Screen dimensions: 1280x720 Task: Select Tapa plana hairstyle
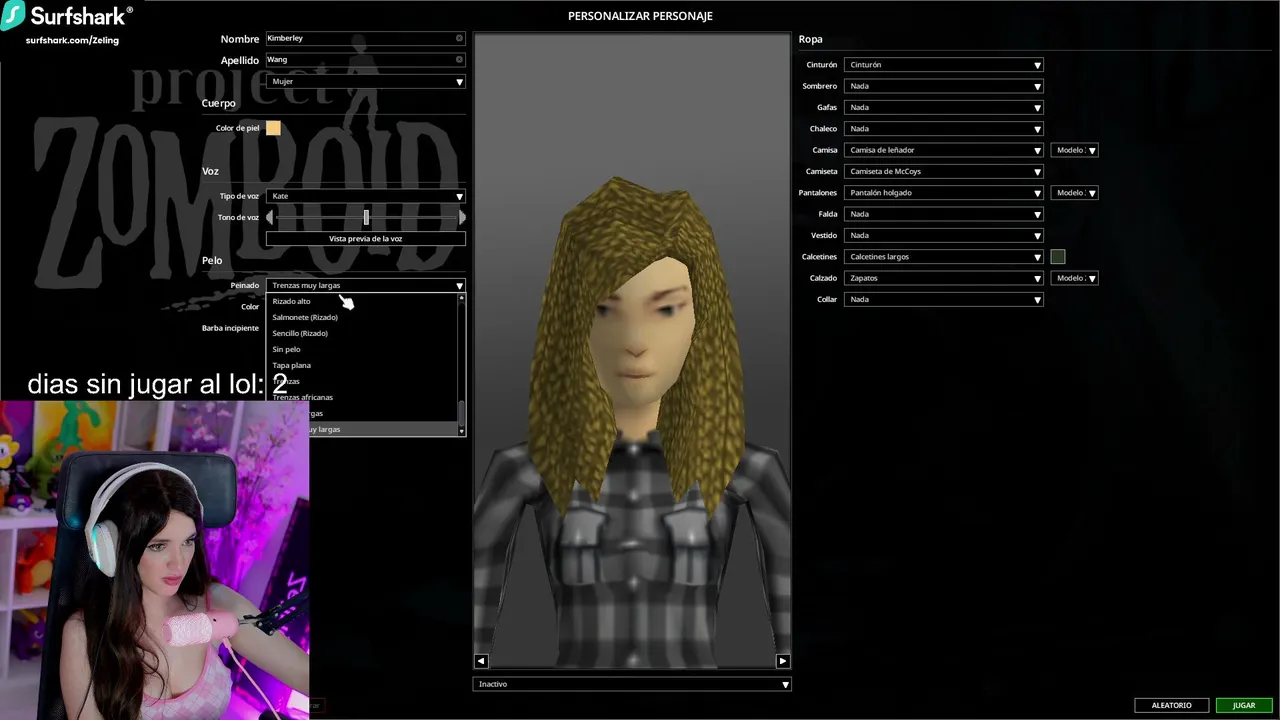tap(362, 365)
